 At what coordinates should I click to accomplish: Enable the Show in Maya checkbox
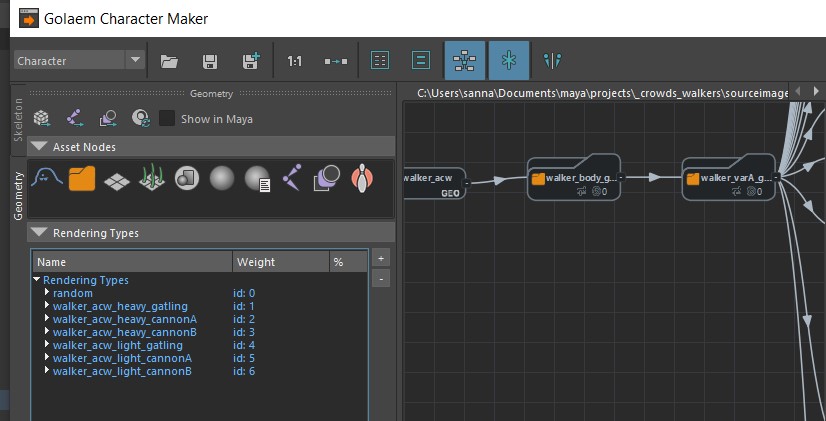tap(167, 119)
